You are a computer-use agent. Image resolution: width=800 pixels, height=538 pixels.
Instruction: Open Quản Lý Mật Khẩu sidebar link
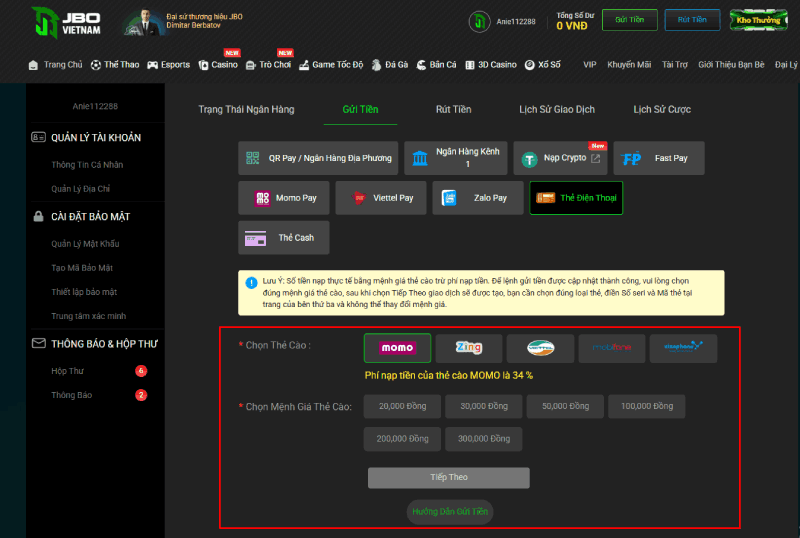coord(85,244)
